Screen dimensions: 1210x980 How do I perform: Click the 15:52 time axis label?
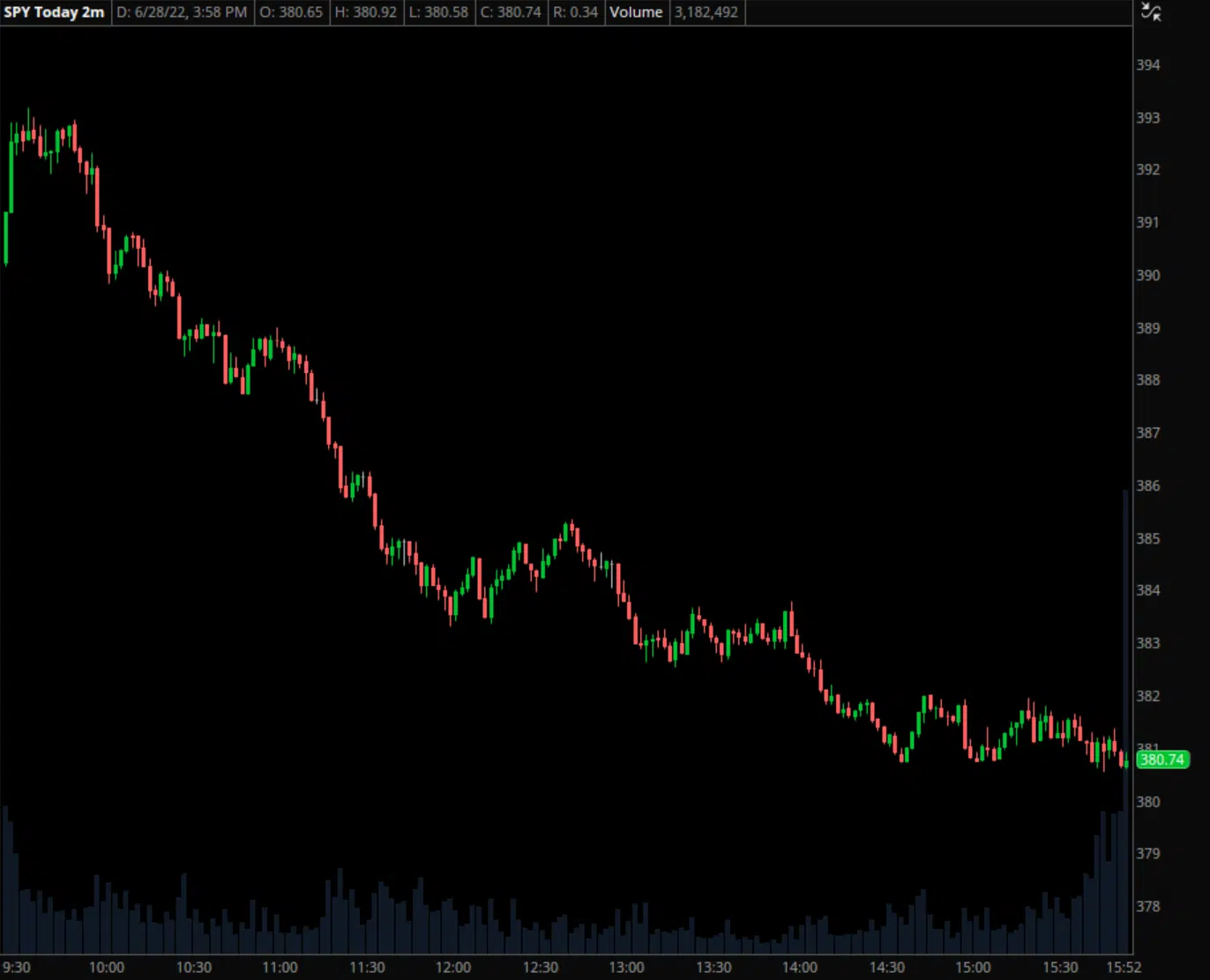1124,968
